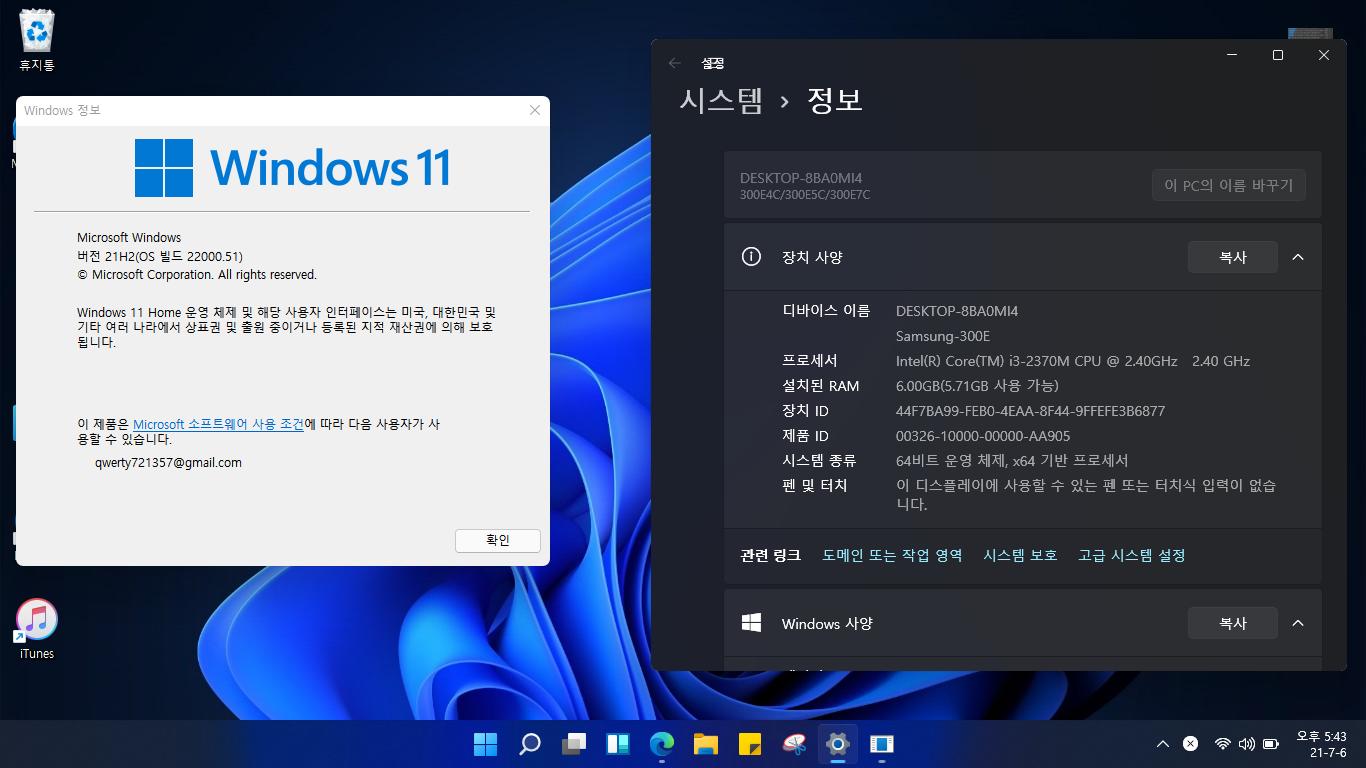
Task: Minimize the Settings window
Action: click(1232, 55)
